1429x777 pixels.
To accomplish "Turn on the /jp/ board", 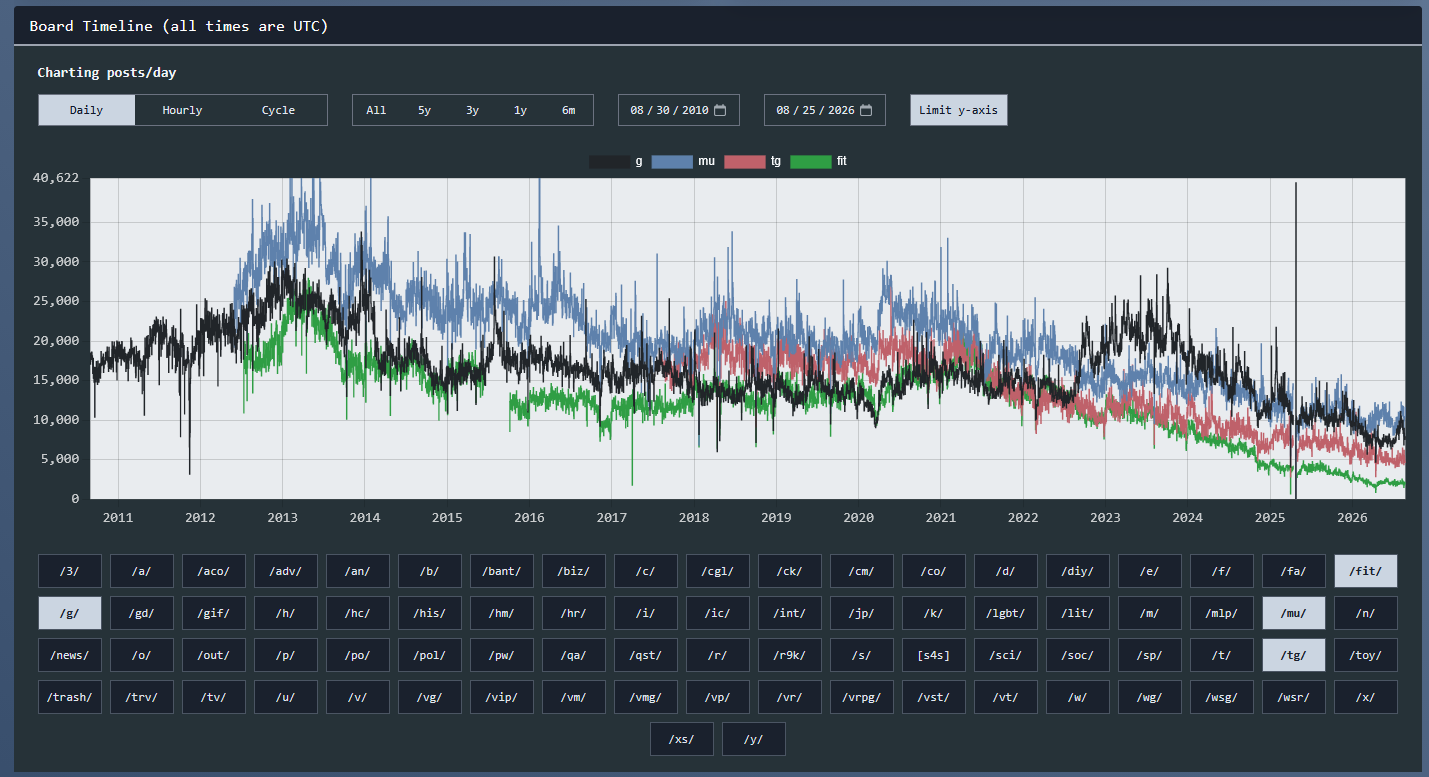I will tap(861, 613).
